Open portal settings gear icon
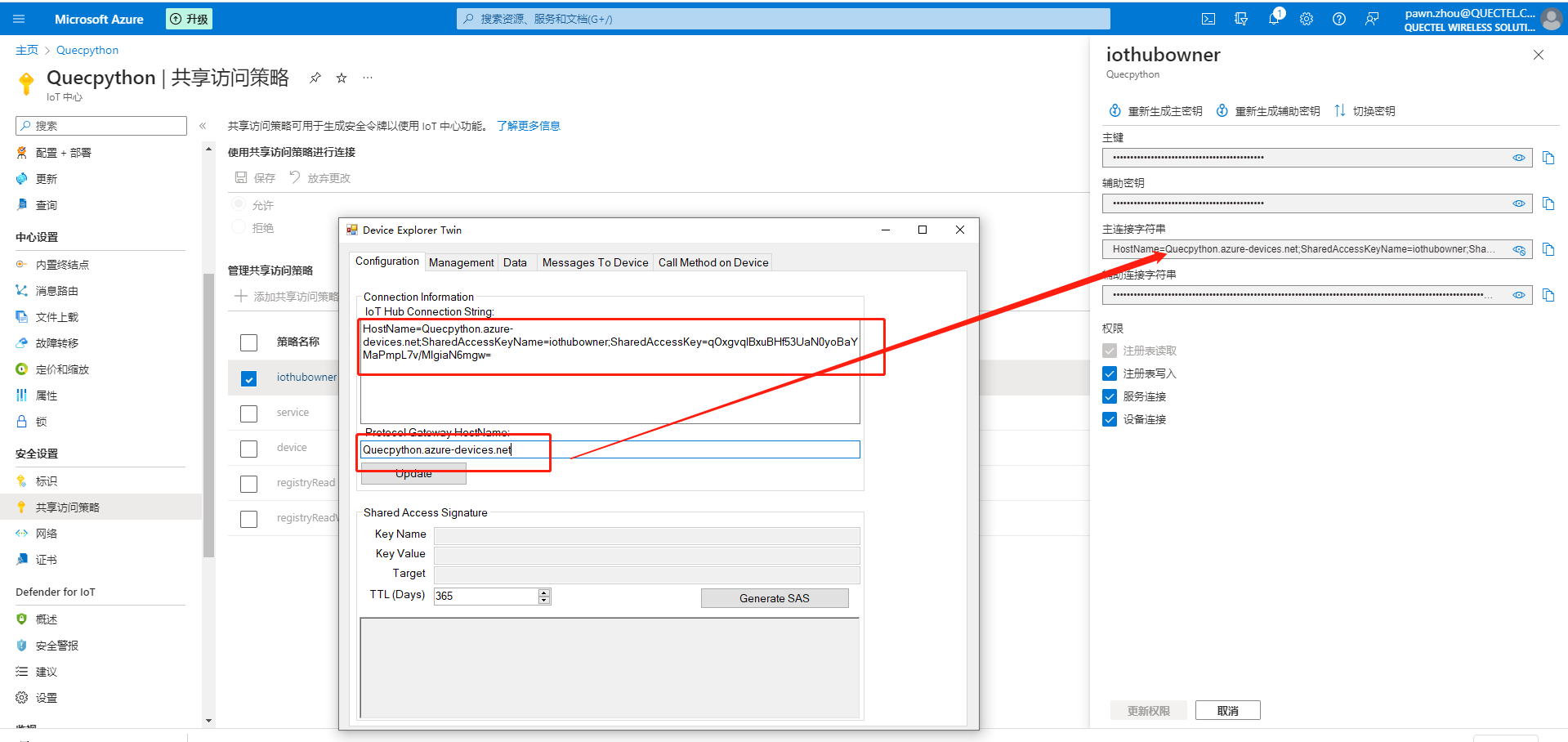The image size is (1568, 742). click(x=1307, y=19)
